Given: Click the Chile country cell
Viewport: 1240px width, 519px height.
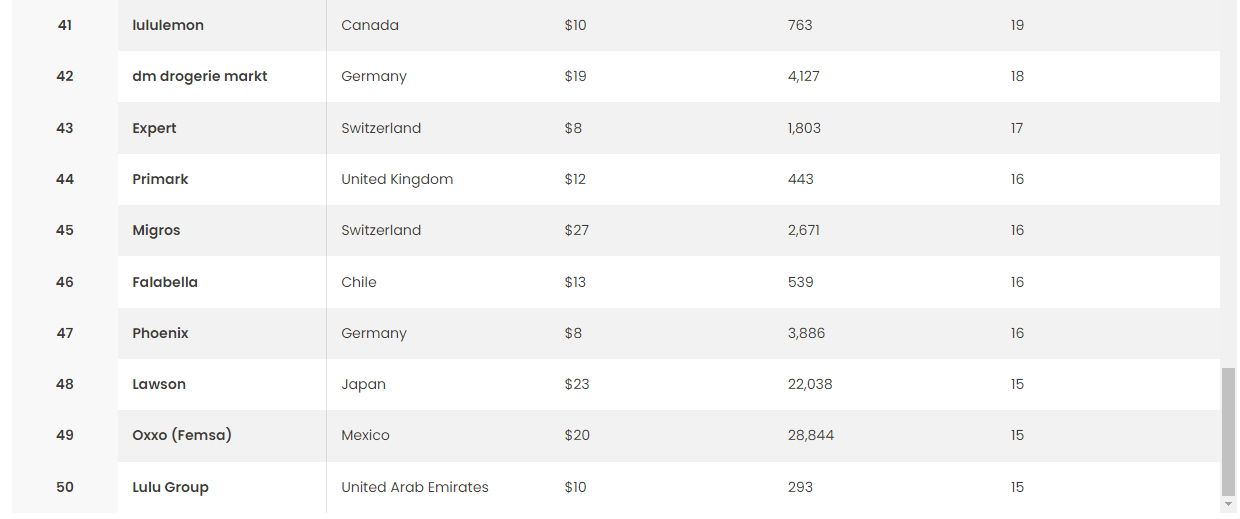Looking at the screenshot, I should 359,282.
